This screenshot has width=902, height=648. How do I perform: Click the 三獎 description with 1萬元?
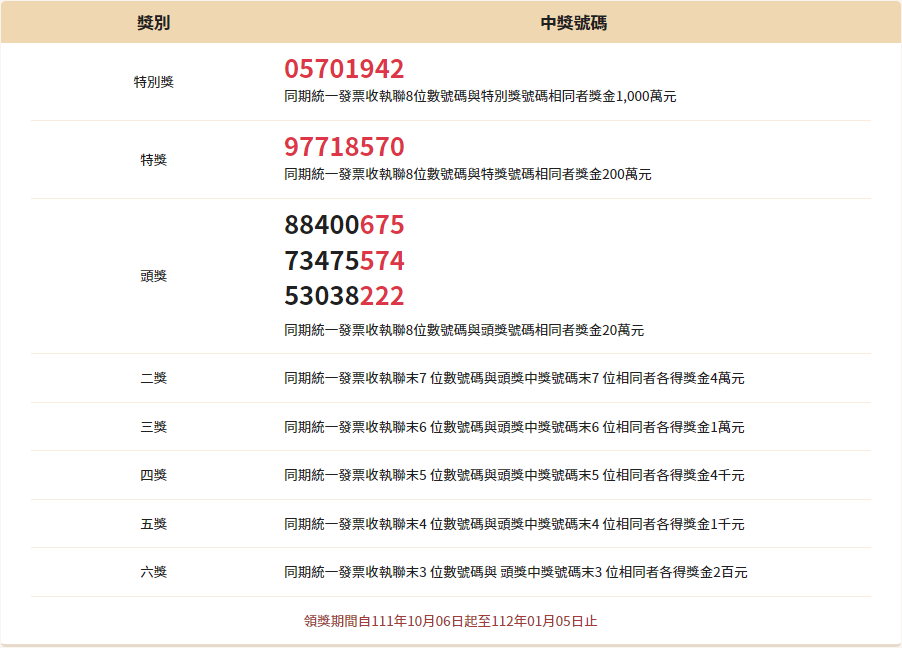[x=514, y=428]
